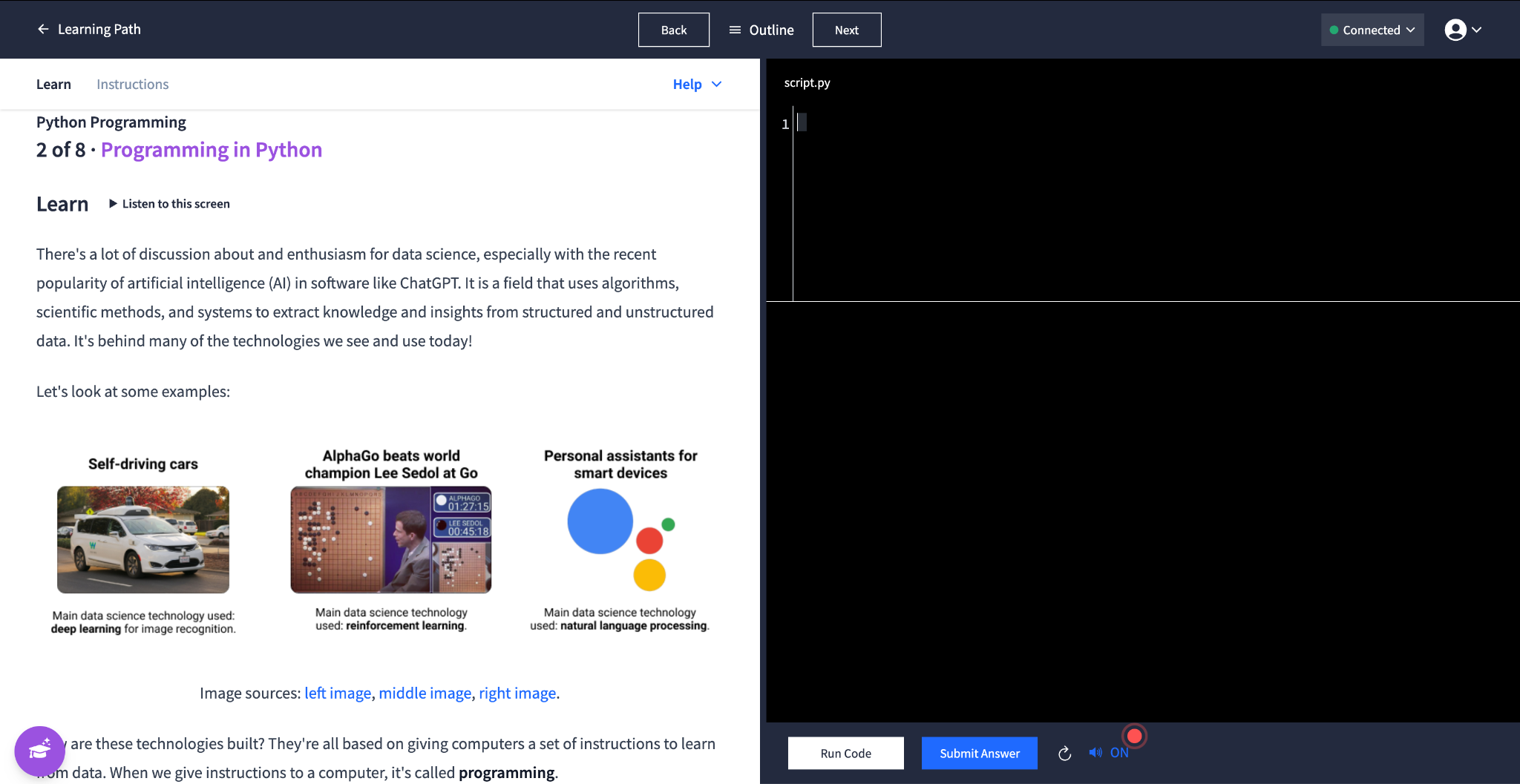The image size is (1520, 784).
Task: Click the reset/refresh code icon
Action: point(1064,753)
